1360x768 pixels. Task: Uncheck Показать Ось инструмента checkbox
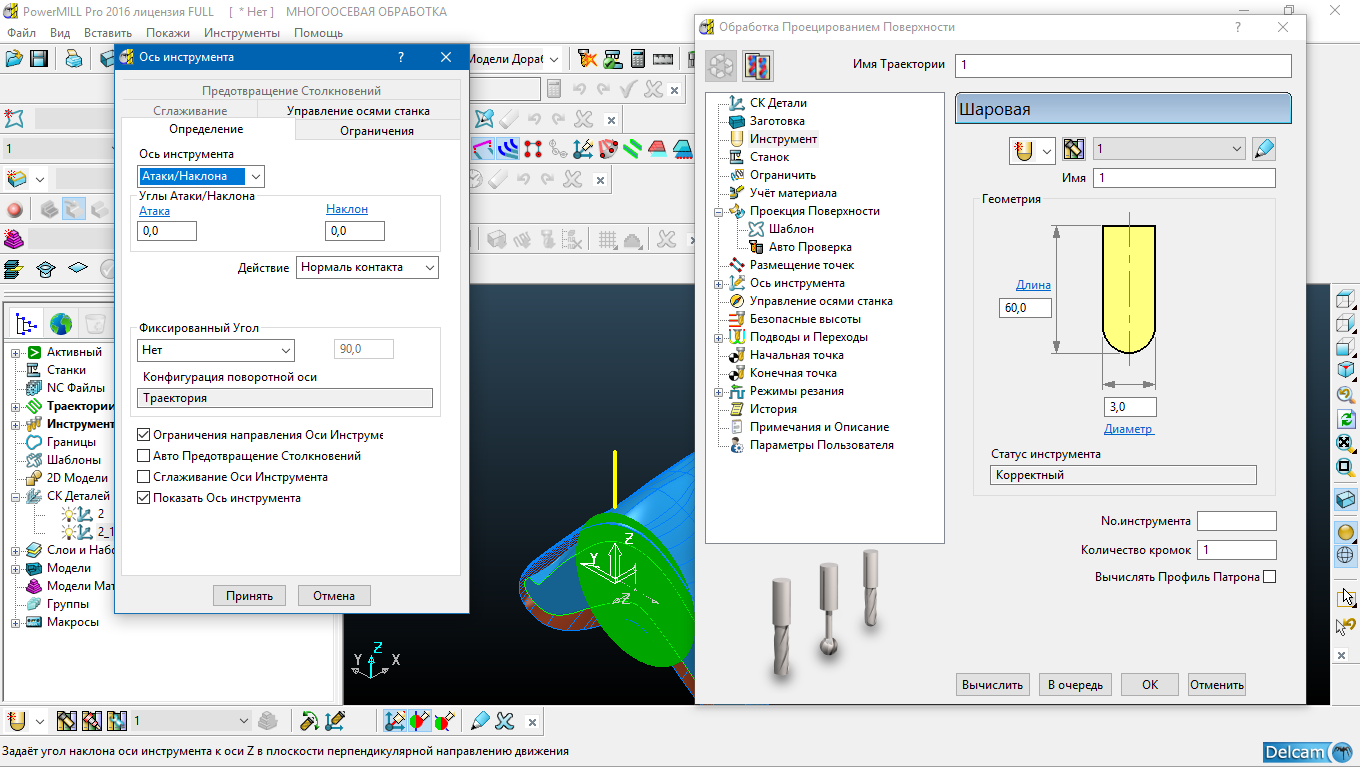144,498
